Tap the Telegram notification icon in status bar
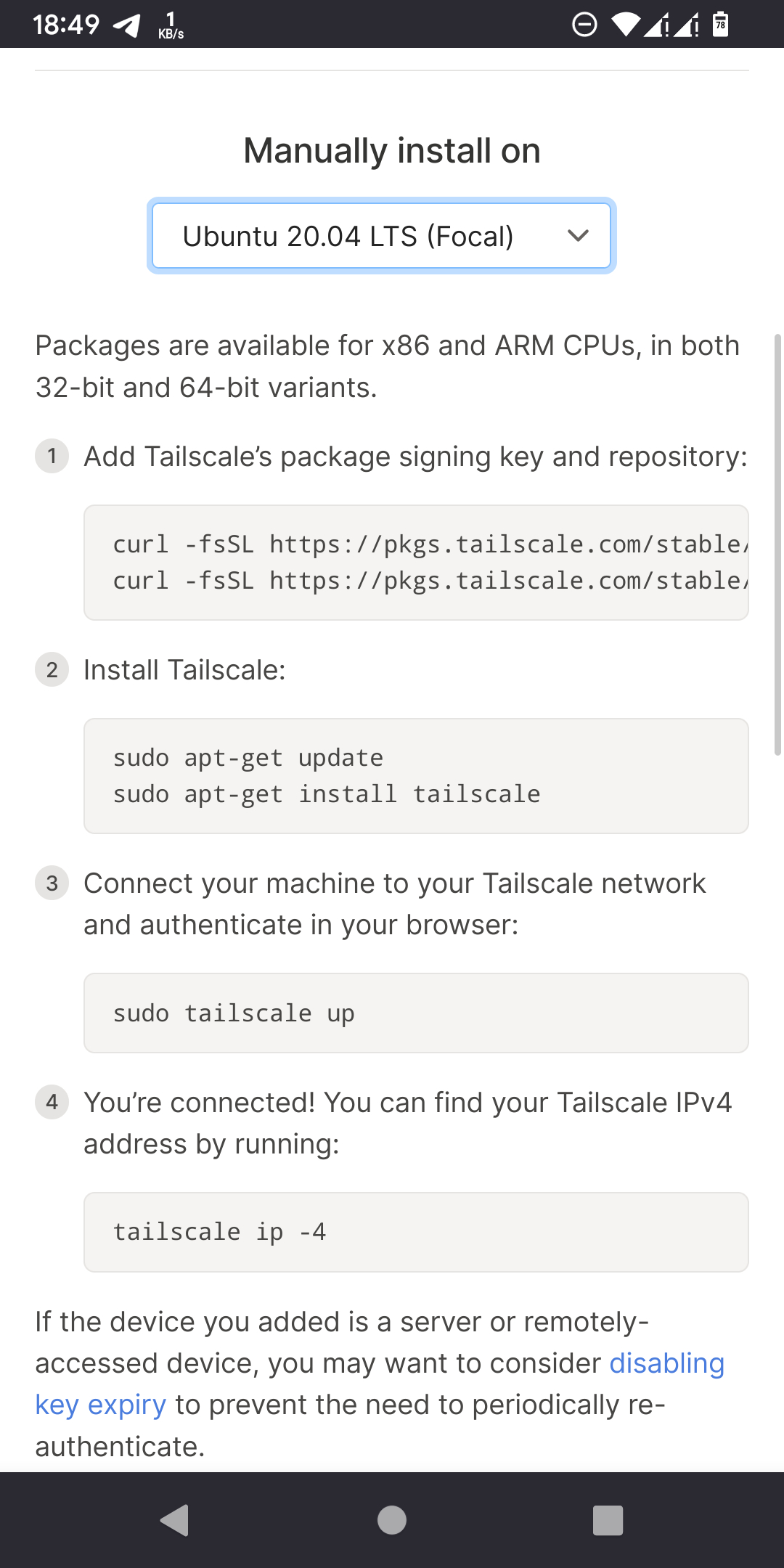 click(x=126, y=25)
